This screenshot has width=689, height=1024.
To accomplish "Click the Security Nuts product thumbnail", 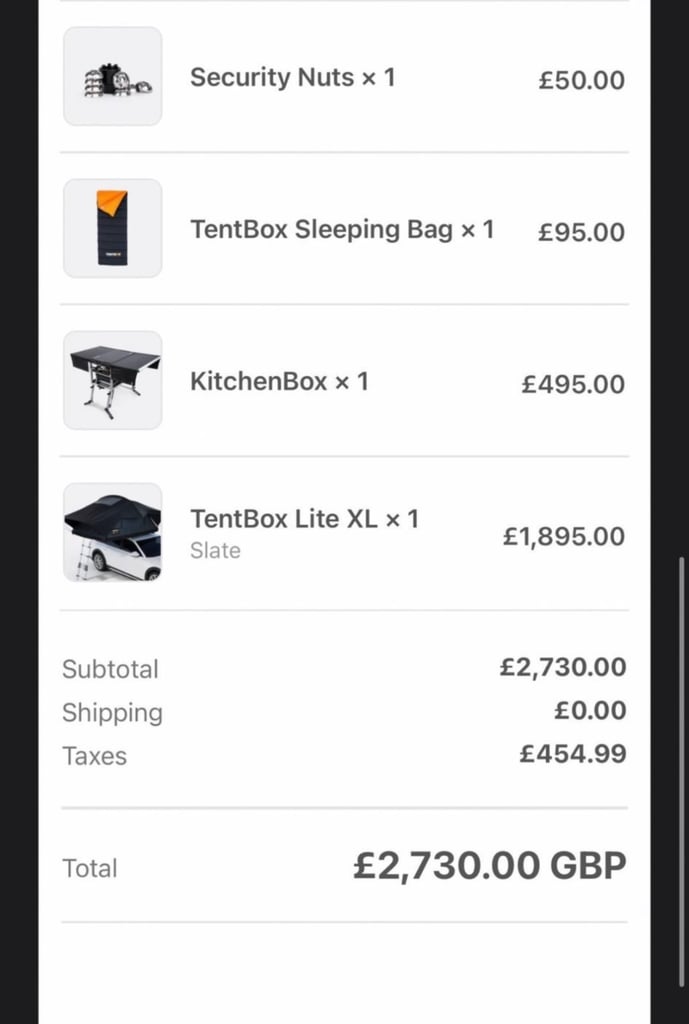I will click(112, 76).
